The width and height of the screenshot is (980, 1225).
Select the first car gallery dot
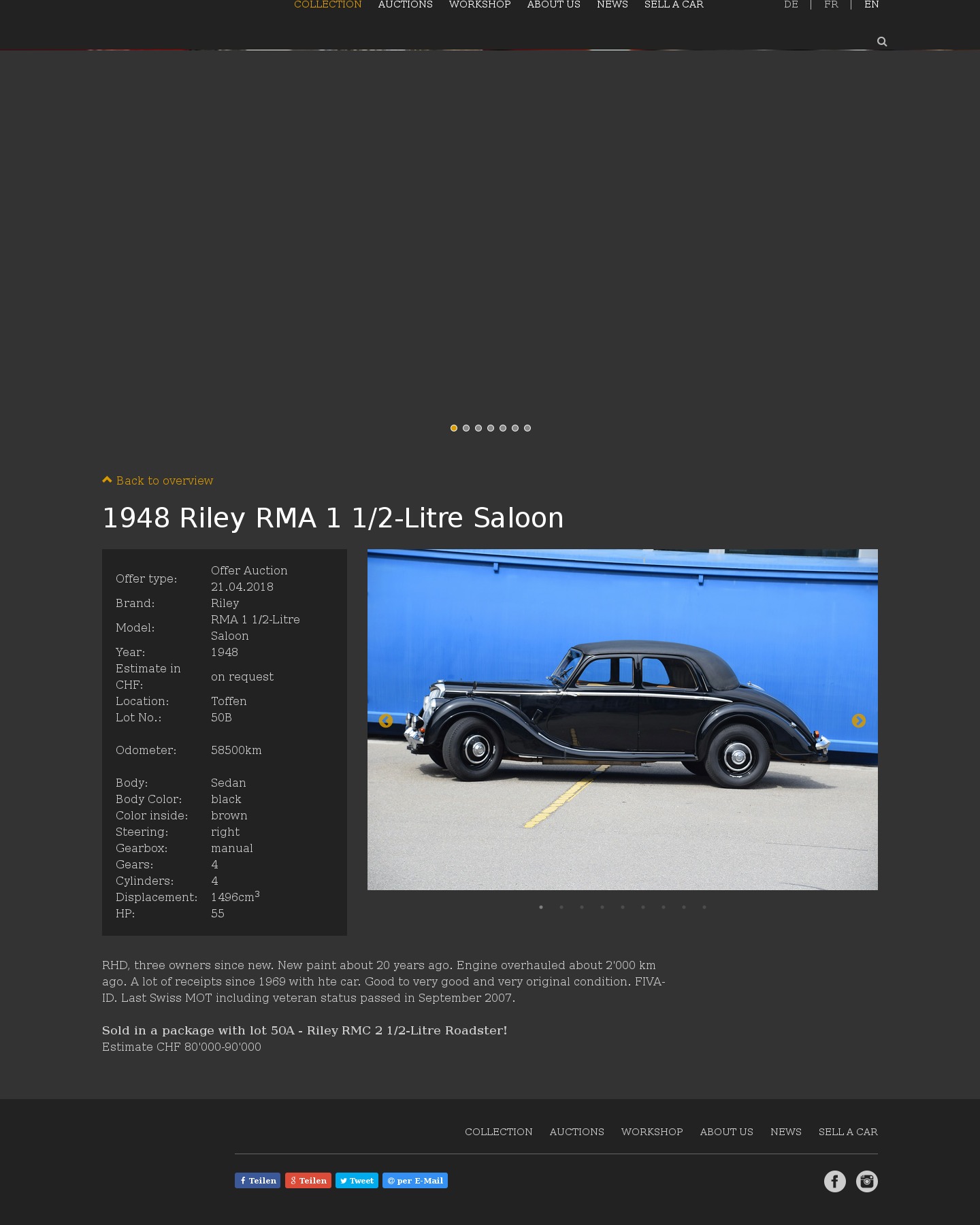(x=541, y=907)
